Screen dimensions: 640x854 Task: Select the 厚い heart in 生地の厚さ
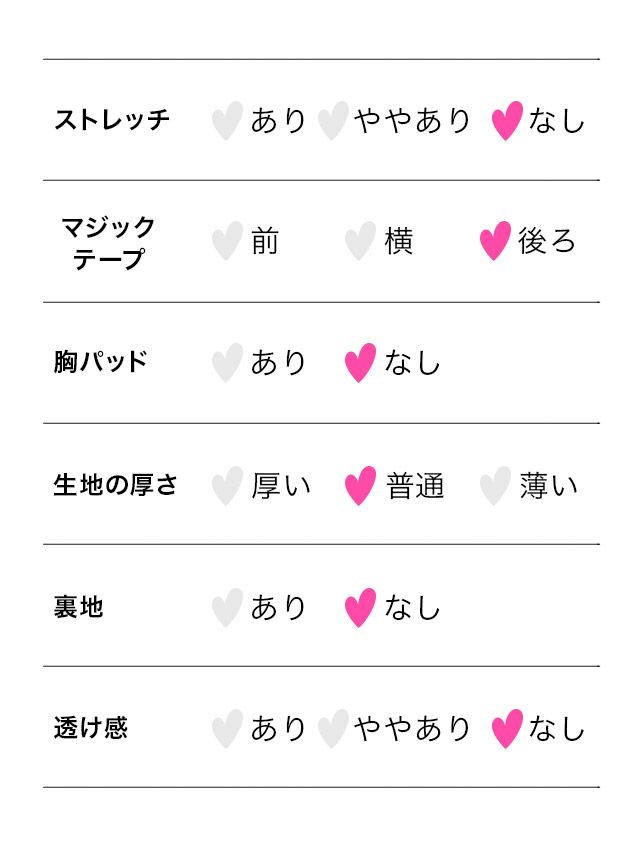click(227, 486)
